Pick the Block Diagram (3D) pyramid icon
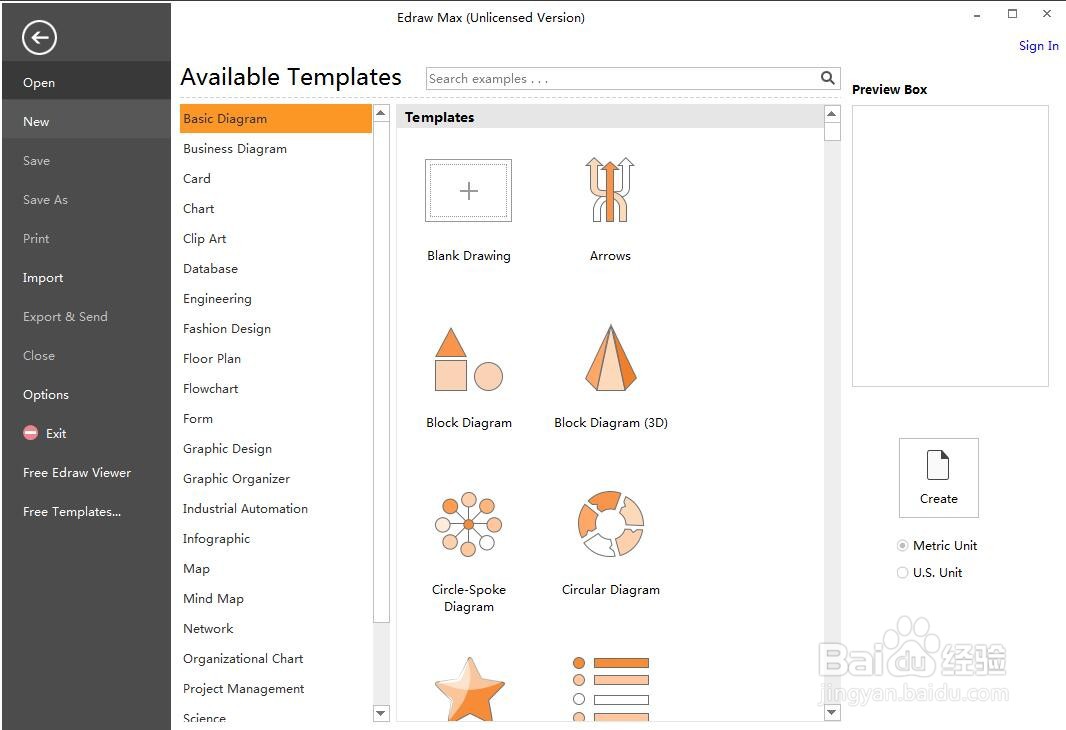The height and width of the screenshot is (730, 1066). click(611, 358)
